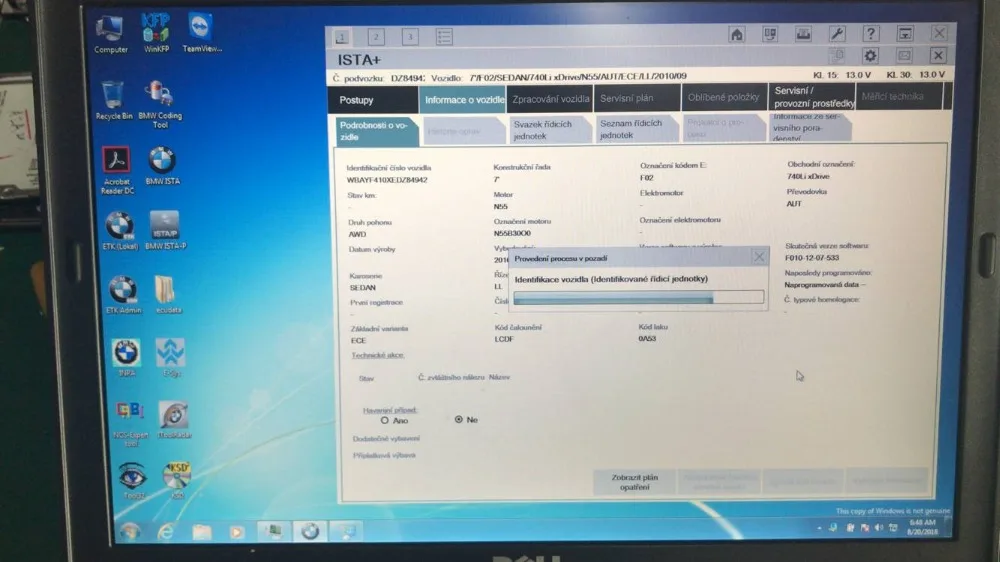Click the Technické akce link
Image resolution: width=1000 pixels, height=562 pixels.
(x=378, y=355)
